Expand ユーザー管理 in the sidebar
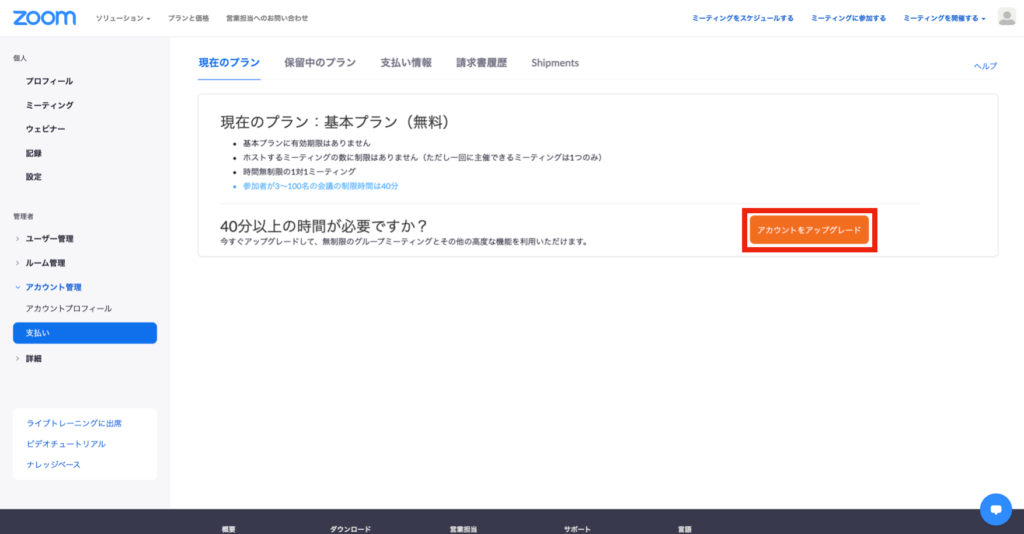The image size is (1024, 534). pos(49,239)
